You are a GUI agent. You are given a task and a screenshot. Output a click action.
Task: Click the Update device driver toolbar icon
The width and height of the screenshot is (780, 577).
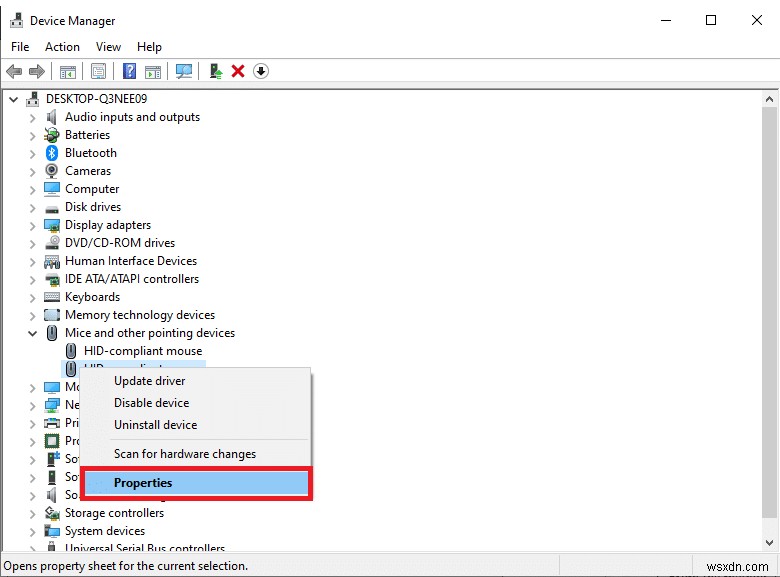215,71
